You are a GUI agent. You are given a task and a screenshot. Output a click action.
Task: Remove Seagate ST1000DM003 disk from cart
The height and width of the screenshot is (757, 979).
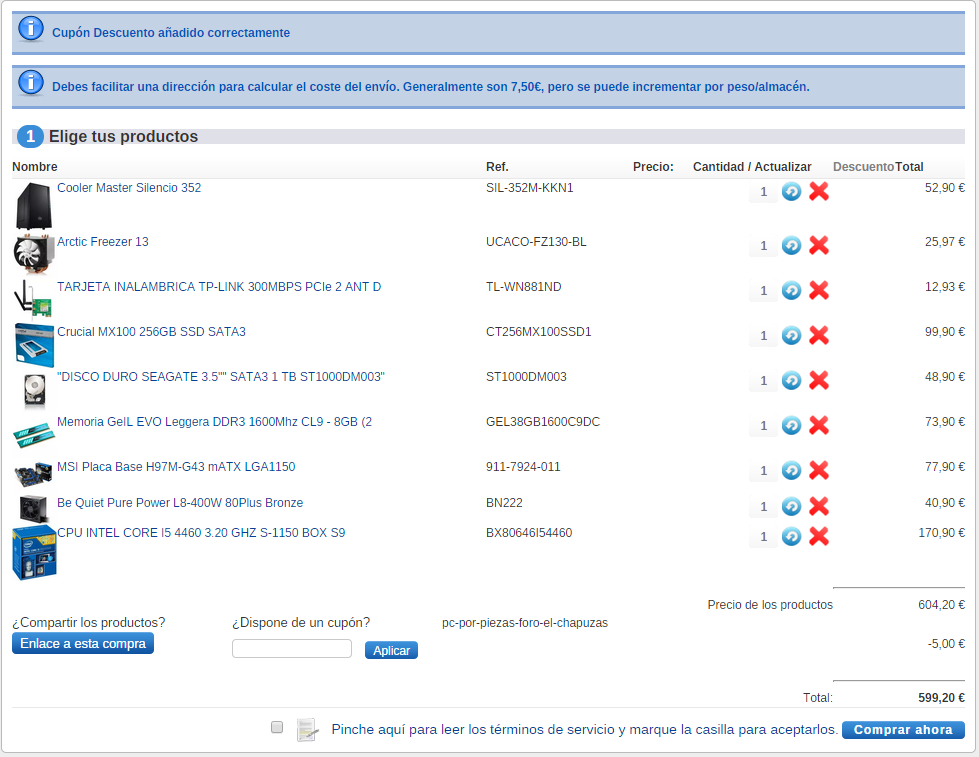click(x=819, y=380)
